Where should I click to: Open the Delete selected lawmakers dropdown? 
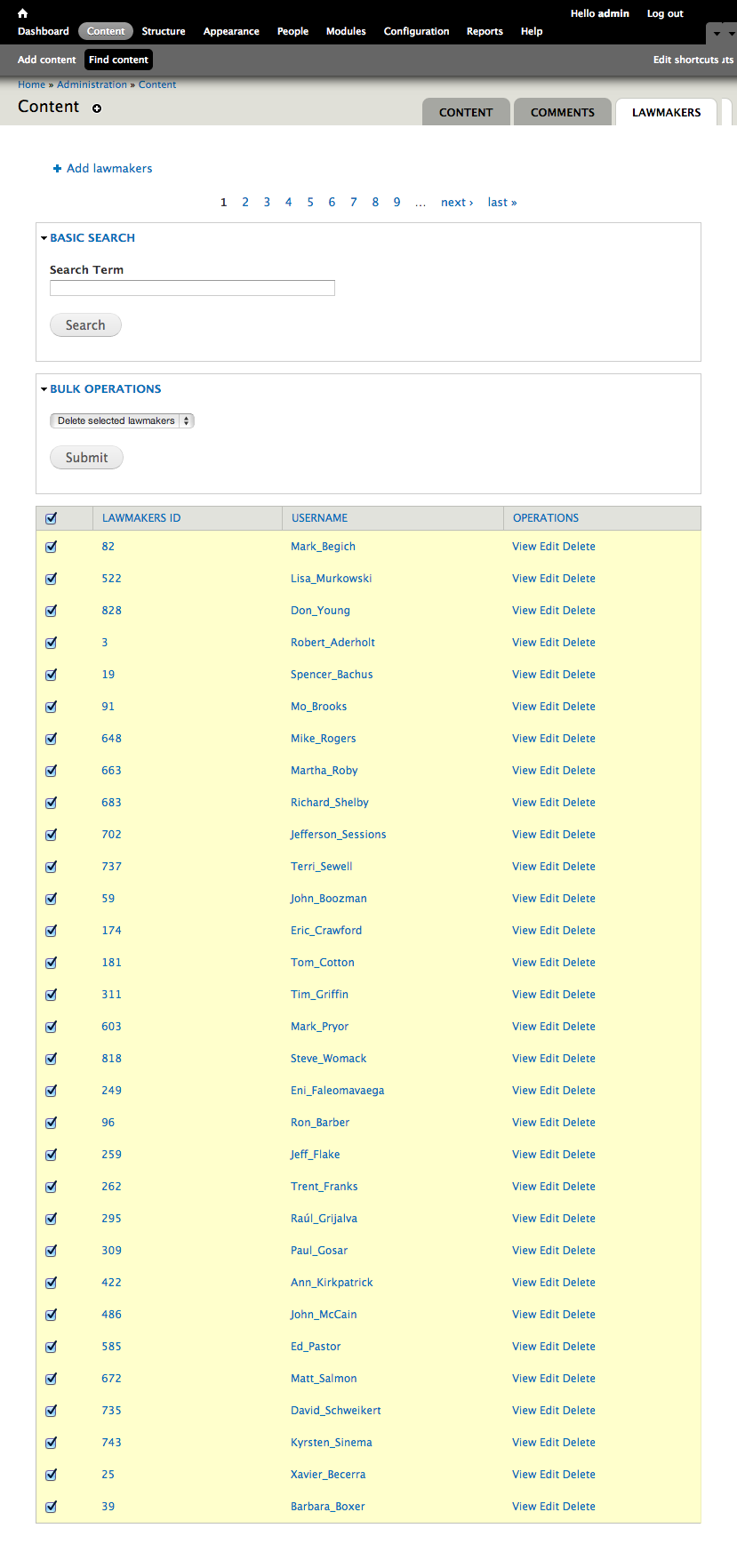tap(122, 420)
